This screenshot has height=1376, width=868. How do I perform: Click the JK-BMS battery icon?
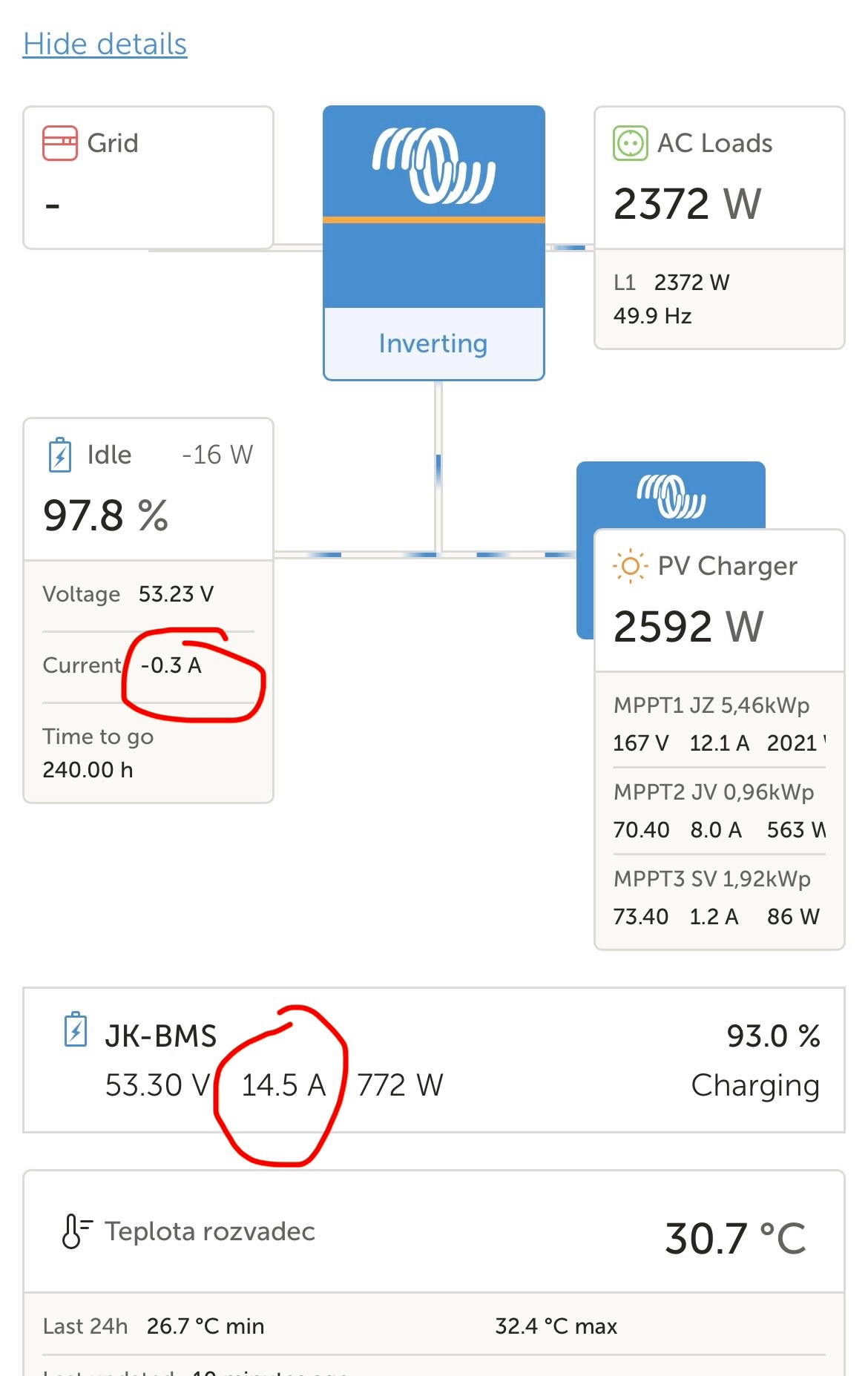point(76,1029)
